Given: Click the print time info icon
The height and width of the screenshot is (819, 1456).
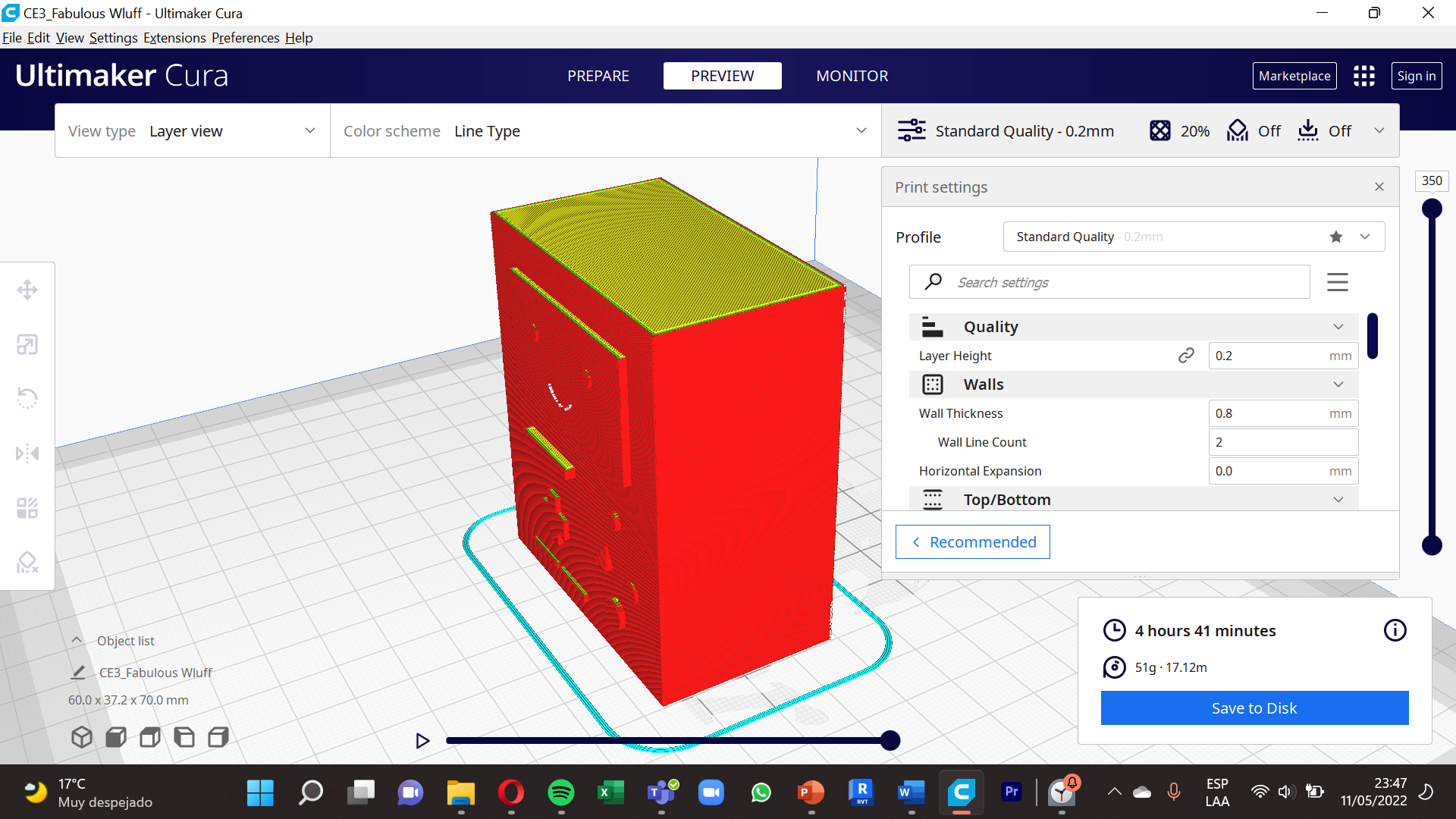Looking at the screenshot, I should click(1395, 630).
